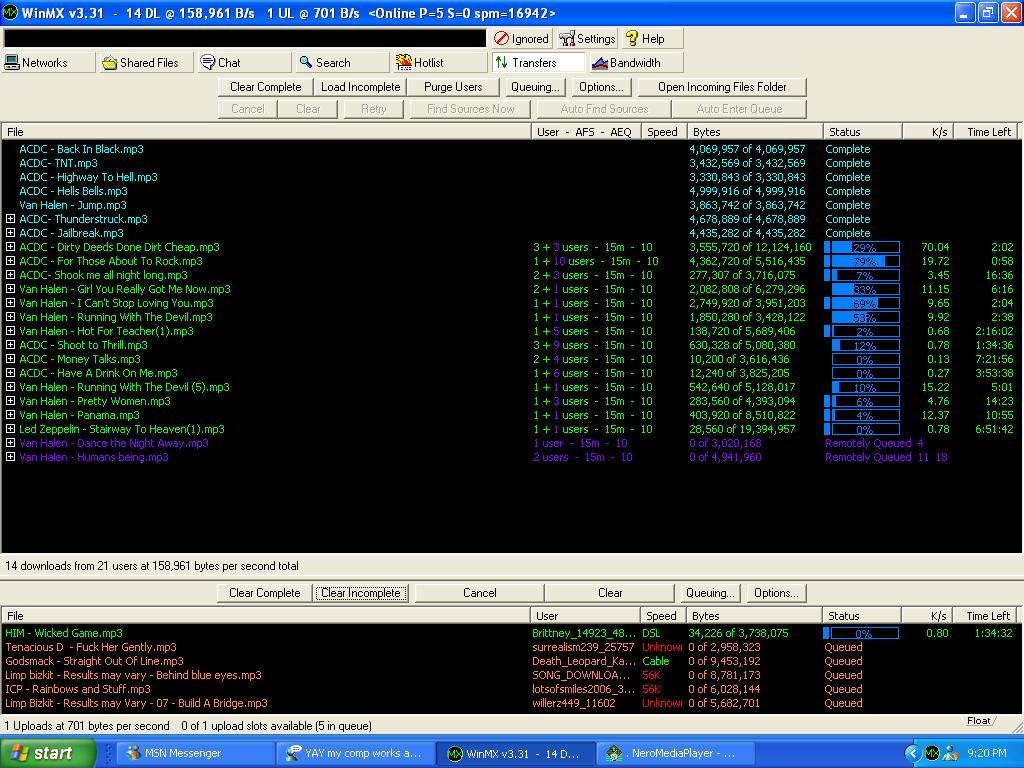The height and width of the screenshot is (768, 1024).
Task: Open the Shared Files folder icon
Action: click(x=110, y=63)
